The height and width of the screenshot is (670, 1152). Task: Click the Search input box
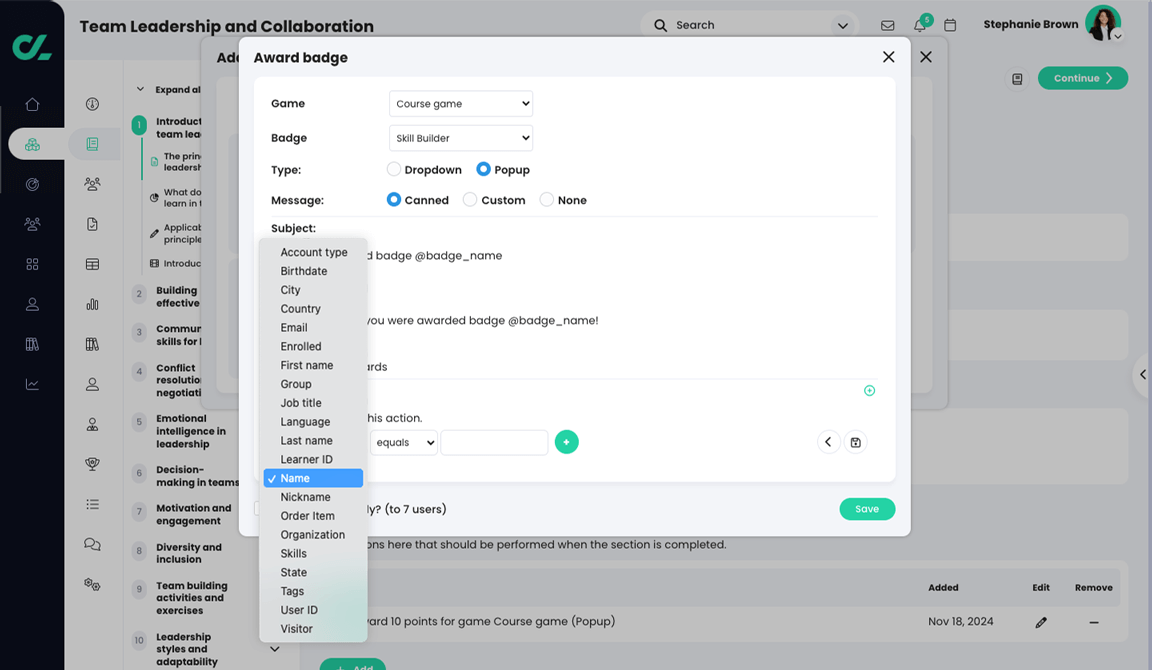[x=749, y=25]
